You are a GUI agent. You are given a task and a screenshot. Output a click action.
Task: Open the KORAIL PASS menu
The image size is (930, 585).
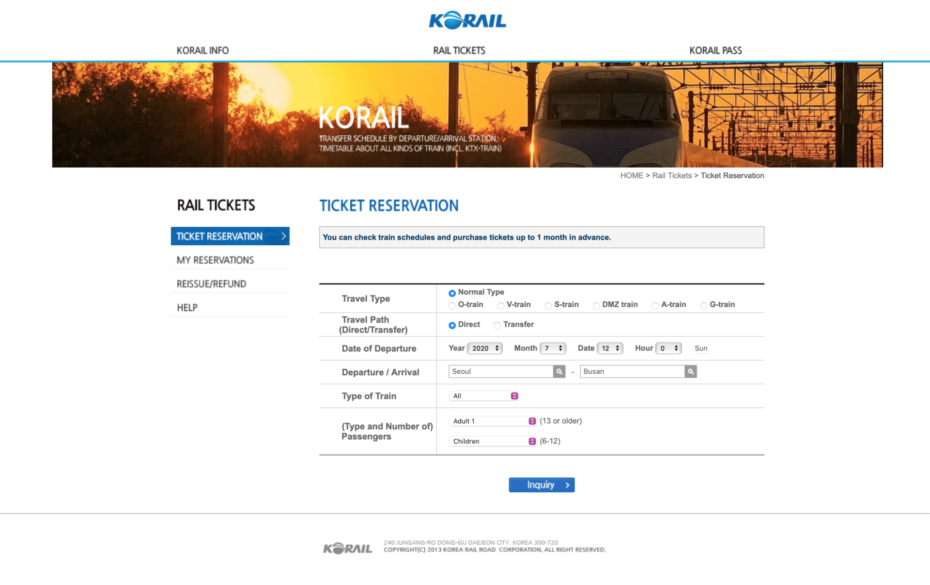coord(715,50)
